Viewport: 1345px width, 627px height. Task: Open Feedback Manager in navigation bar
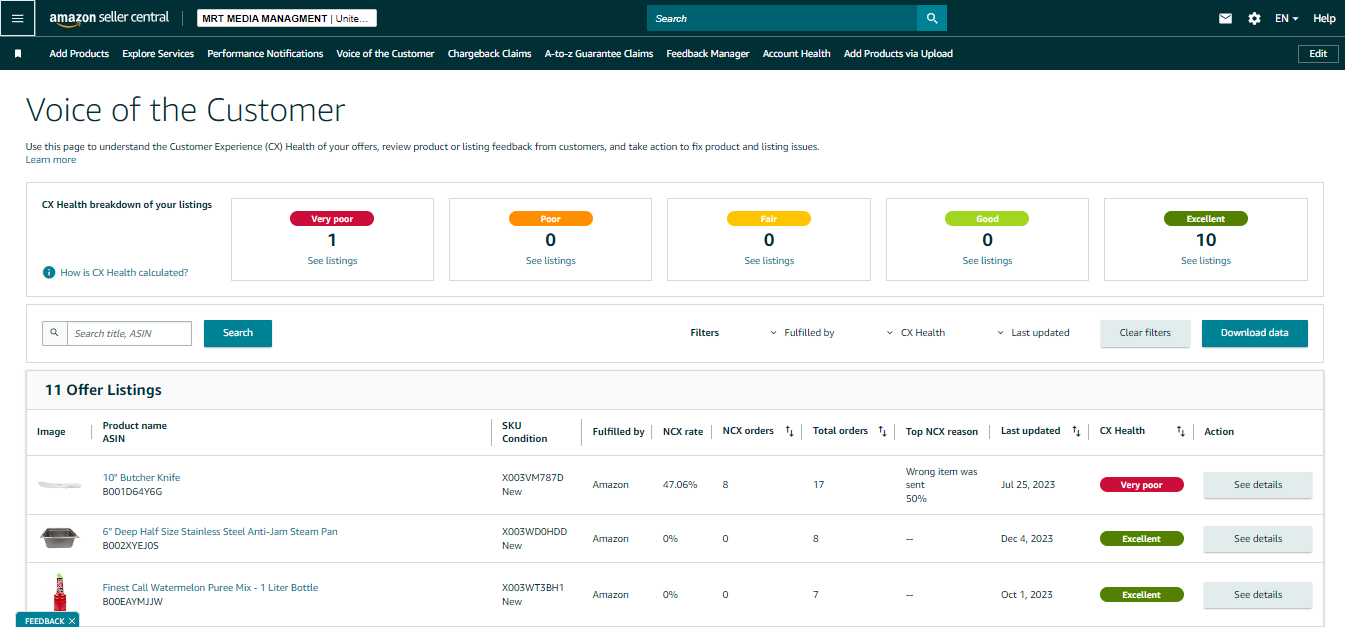point(707,54)
